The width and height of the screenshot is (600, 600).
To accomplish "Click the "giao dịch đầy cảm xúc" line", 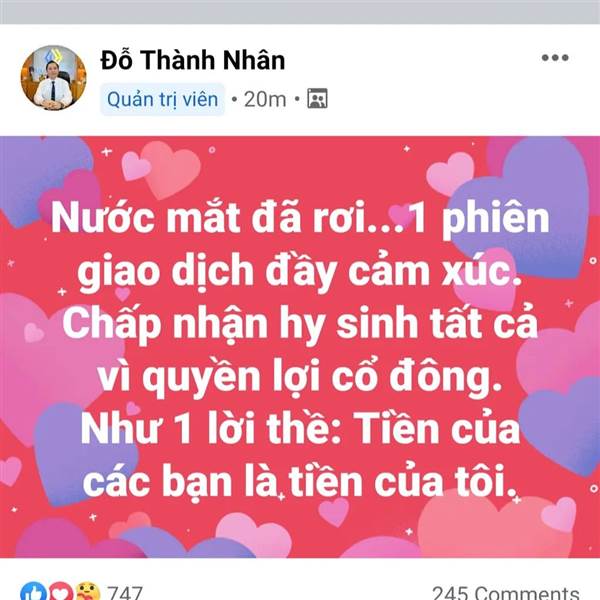I will coord(300,271).
